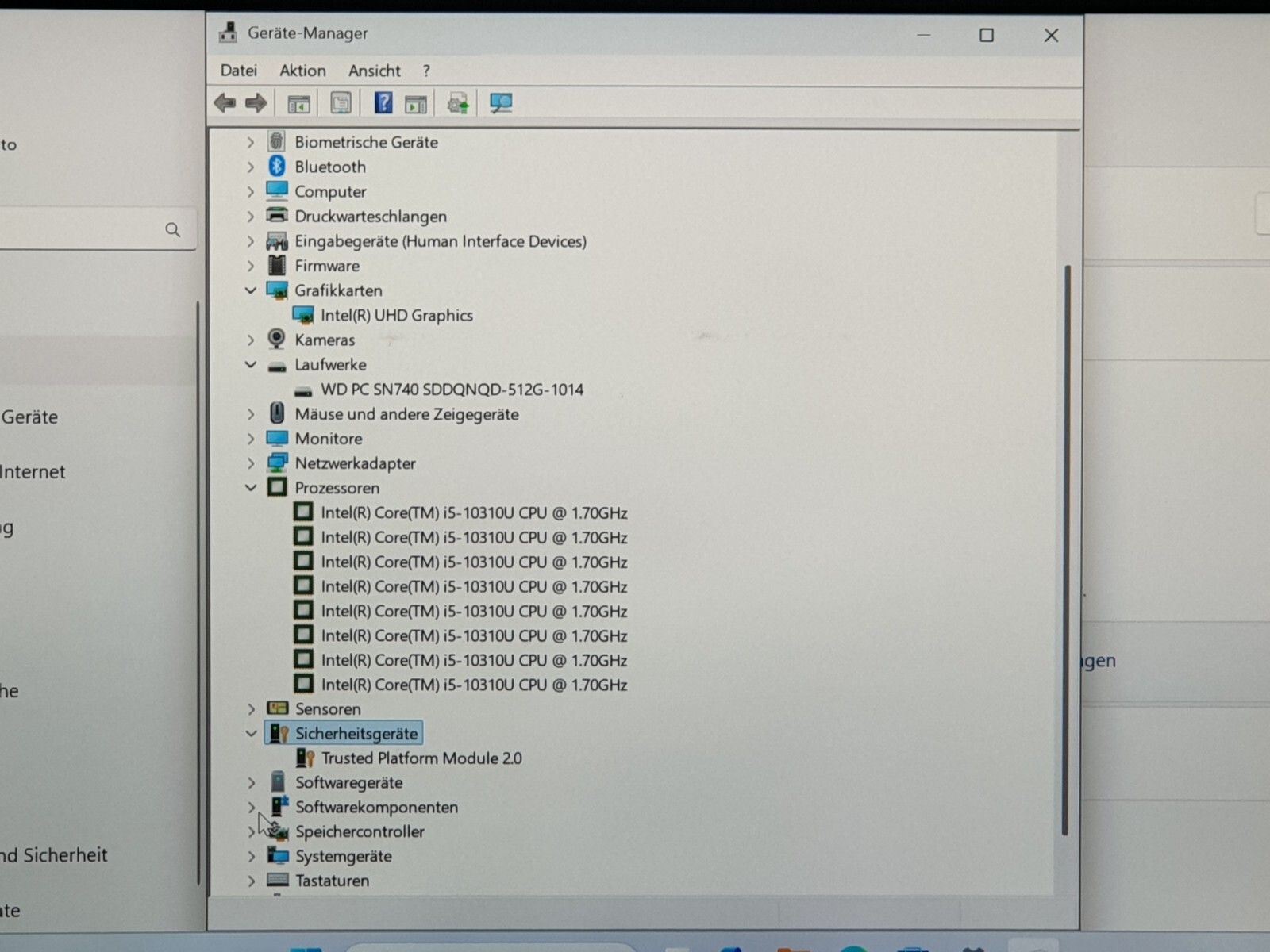Collapse the Grafikkarten category
The image size is (1270, 952).
251,290
